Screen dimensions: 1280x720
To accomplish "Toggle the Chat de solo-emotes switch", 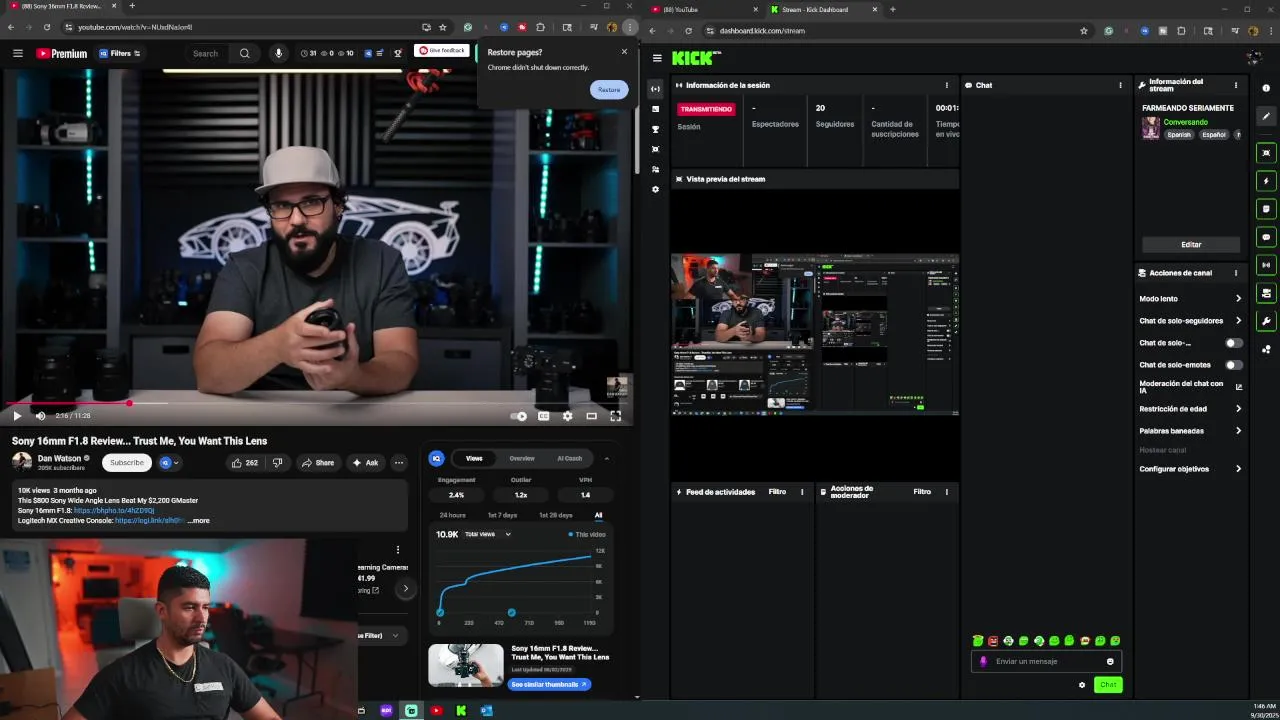I will (1234, 365).
